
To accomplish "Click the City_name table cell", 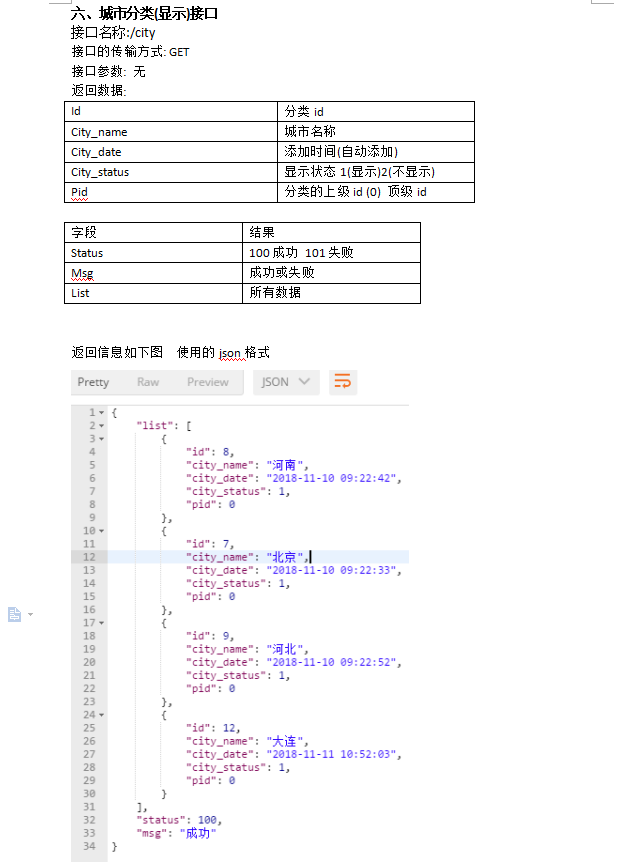I will pos(171,132).
